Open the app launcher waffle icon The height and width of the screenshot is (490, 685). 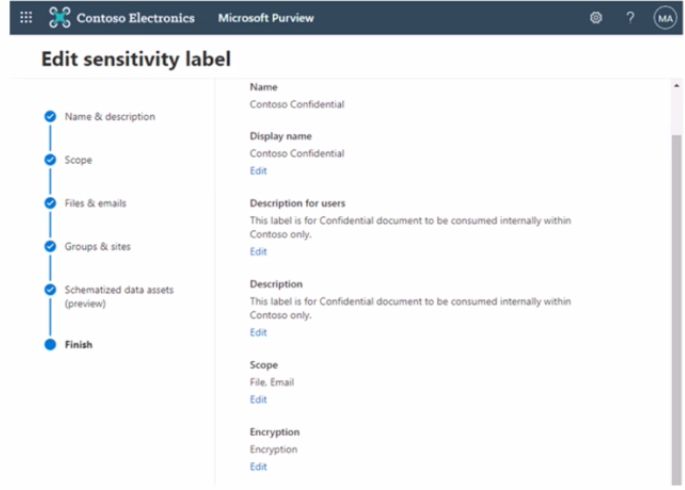click(26, 17)
